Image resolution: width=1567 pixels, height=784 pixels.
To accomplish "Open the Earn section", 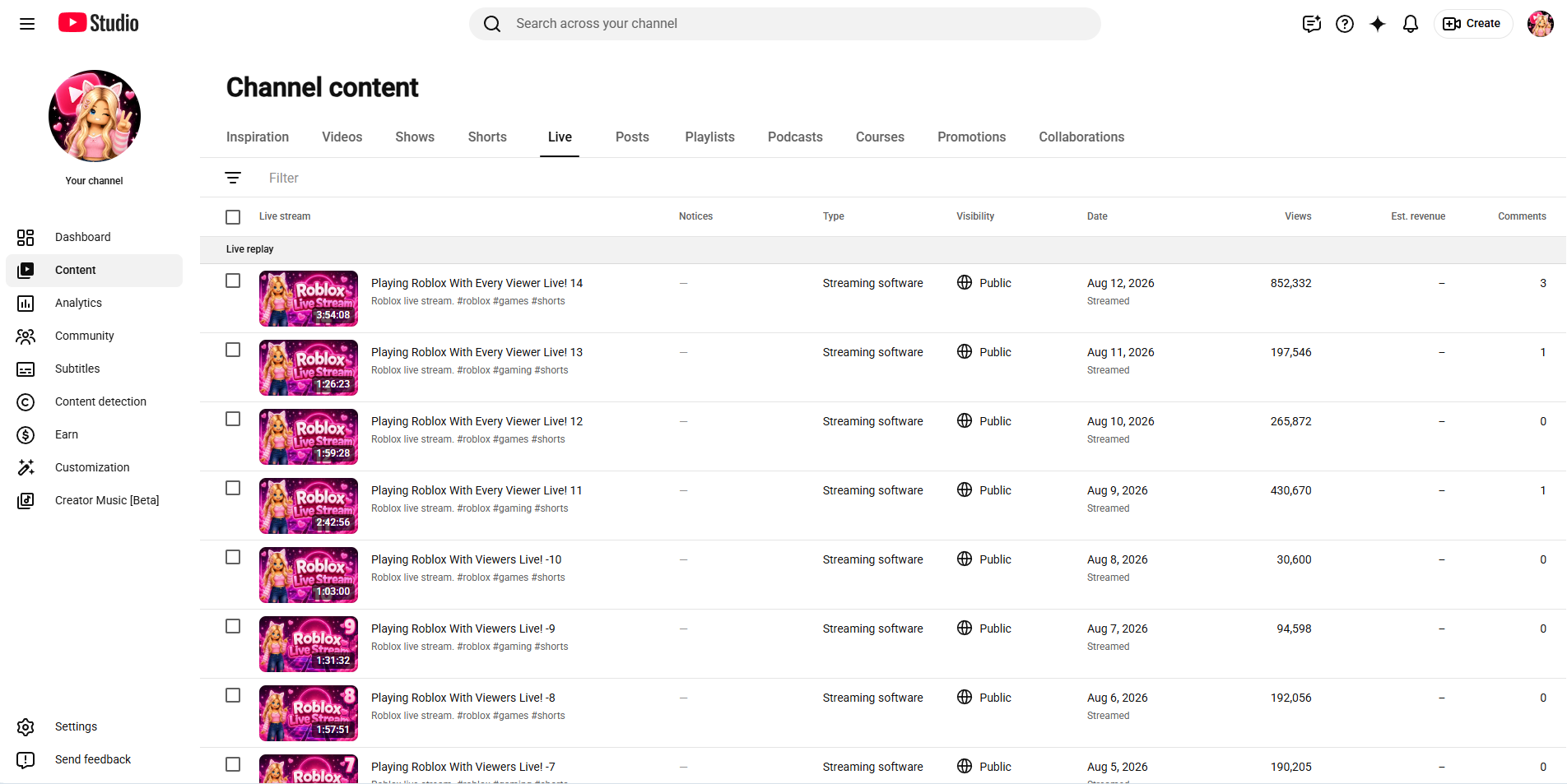I will tap(94, 434).
